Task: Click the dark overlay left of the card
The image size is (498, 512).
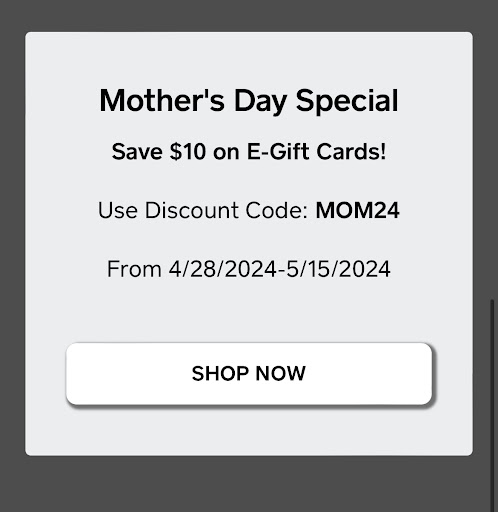Action: [12, 243]
